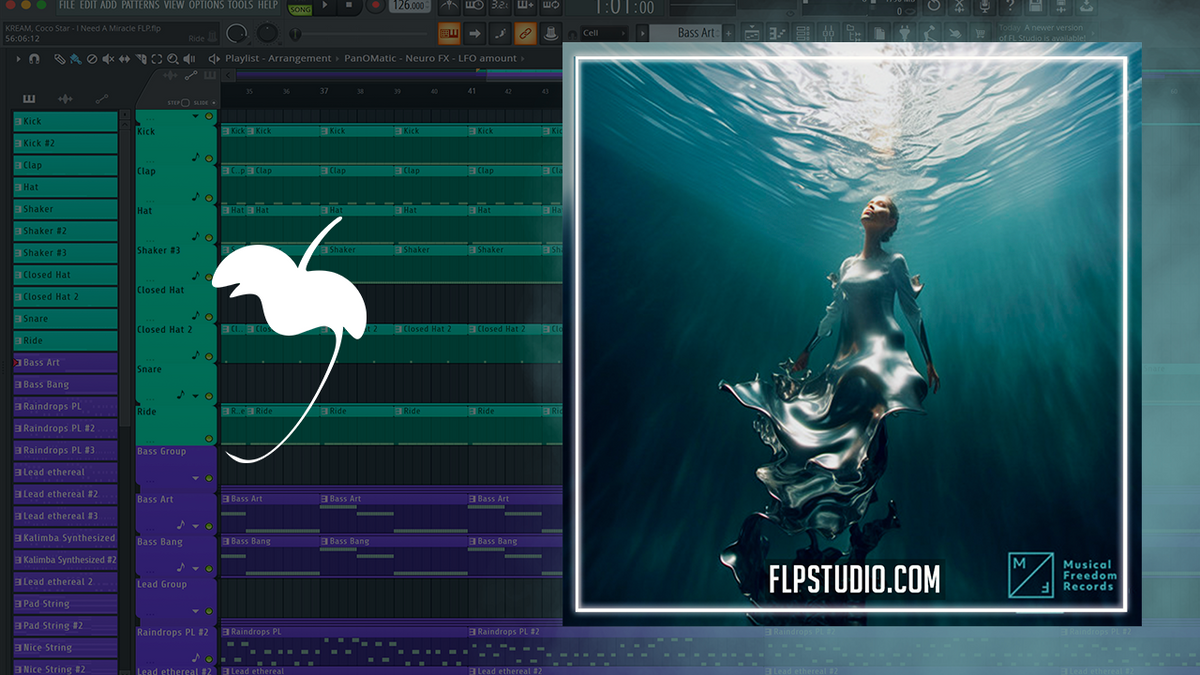The image size is (1200, 675).
Task: Toggle SONG playback mode
Action: click(299, 8)
